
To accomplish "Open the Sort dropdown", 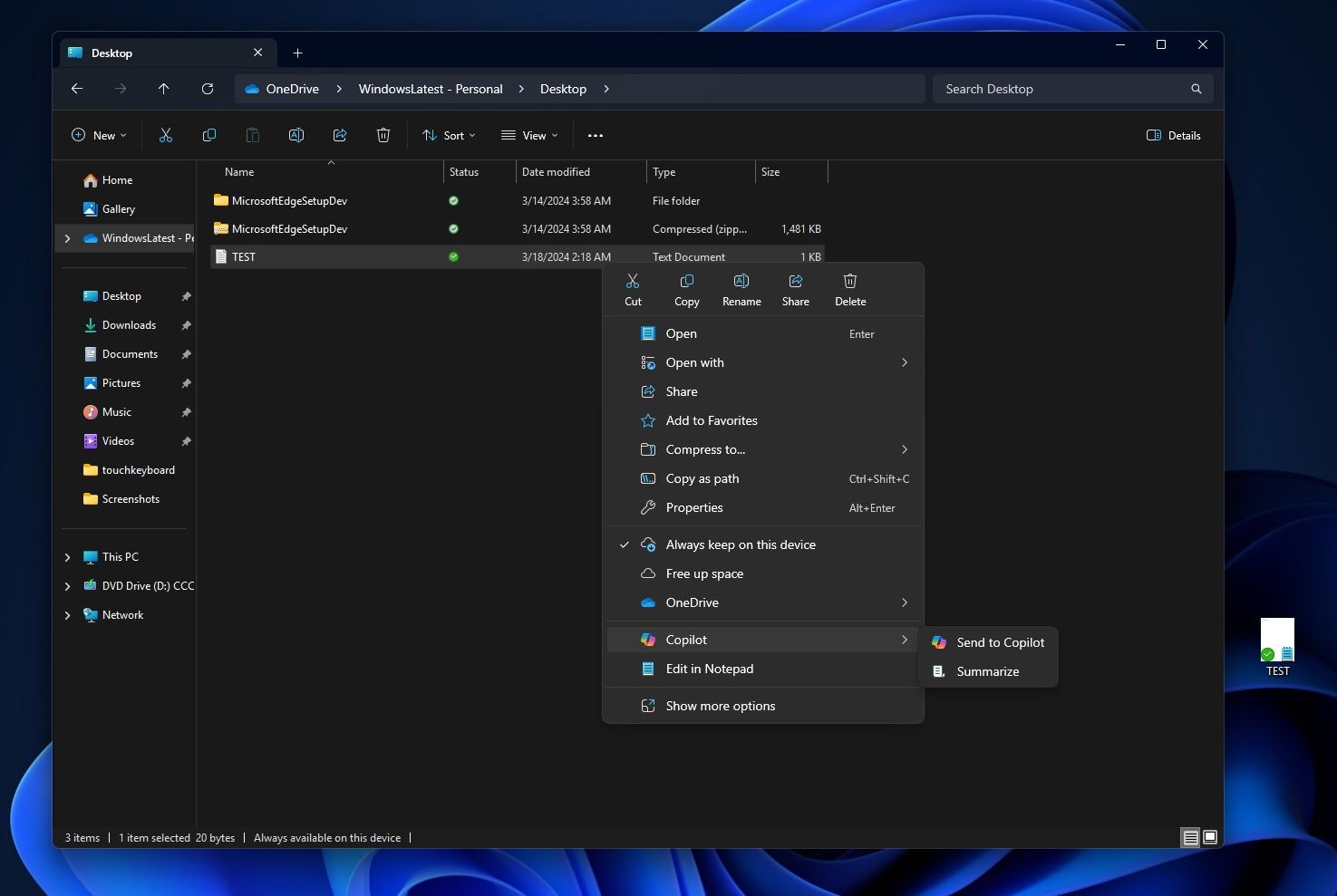I will (449, 135).
